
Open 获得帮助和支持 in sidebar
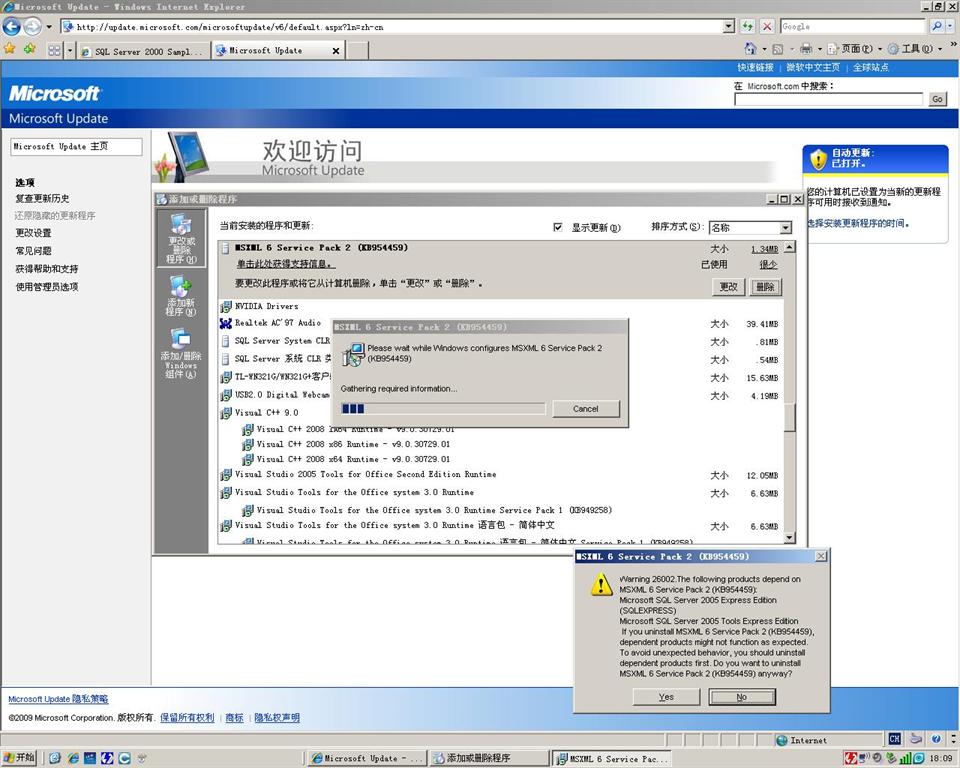(47, 268)
